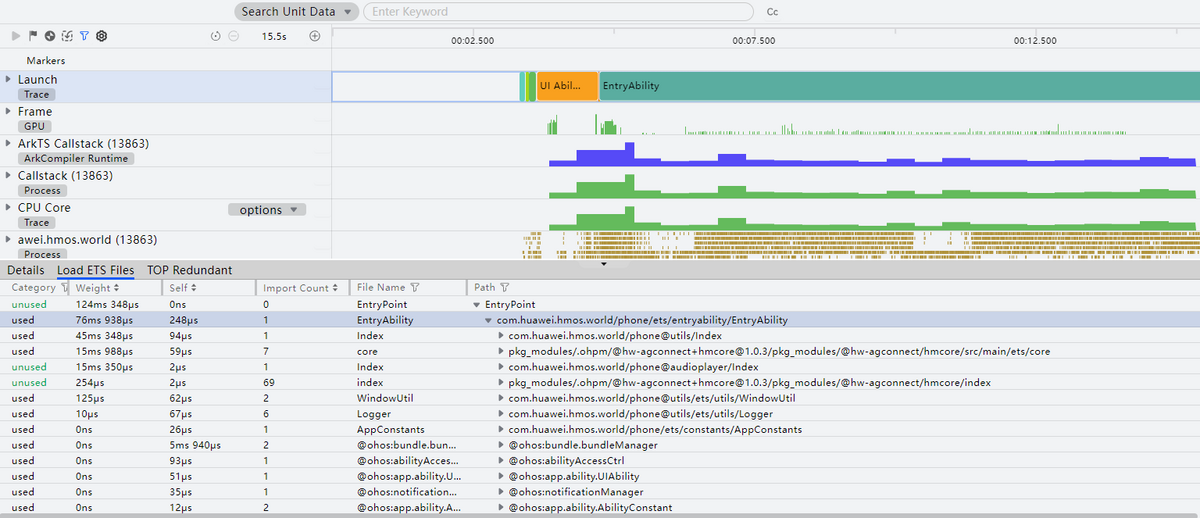Click the orange UI Ability launch segment

pos(567,86)
